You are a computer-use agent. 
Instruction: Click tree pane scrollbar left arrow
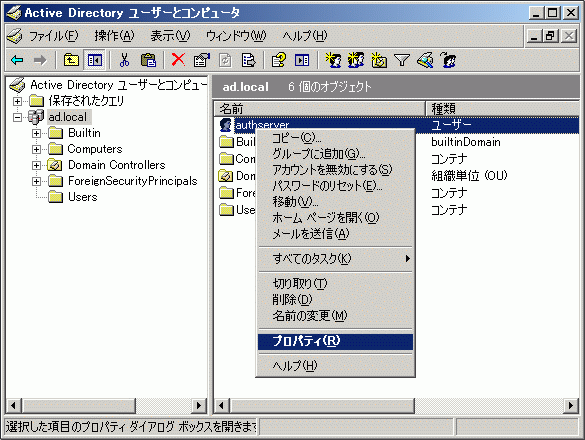click(13, 406)
